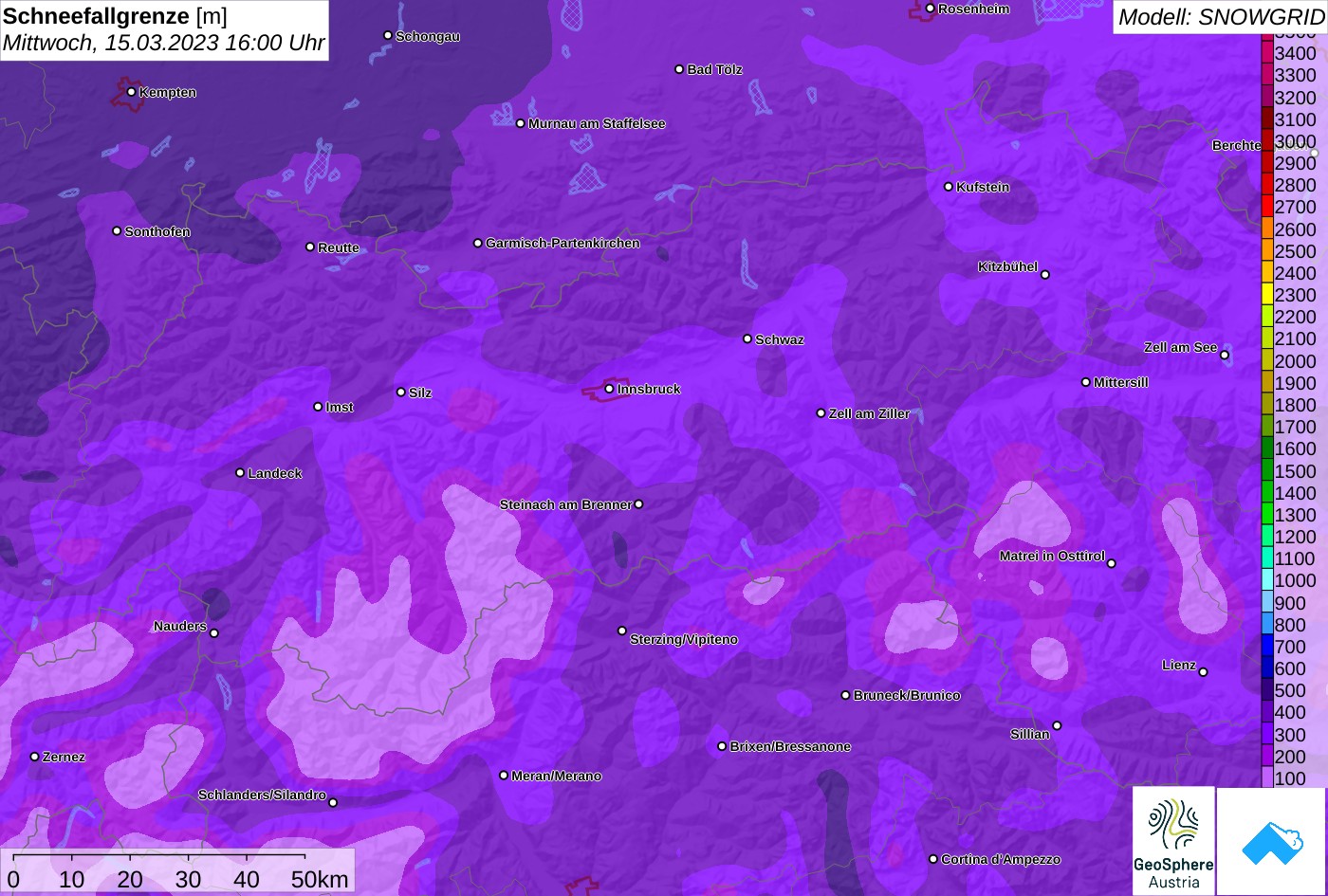Viewport: 1328px width, 896px height.
Task: Click the Schneefallgrenze [m] title
Action: (x=115, y=16)
